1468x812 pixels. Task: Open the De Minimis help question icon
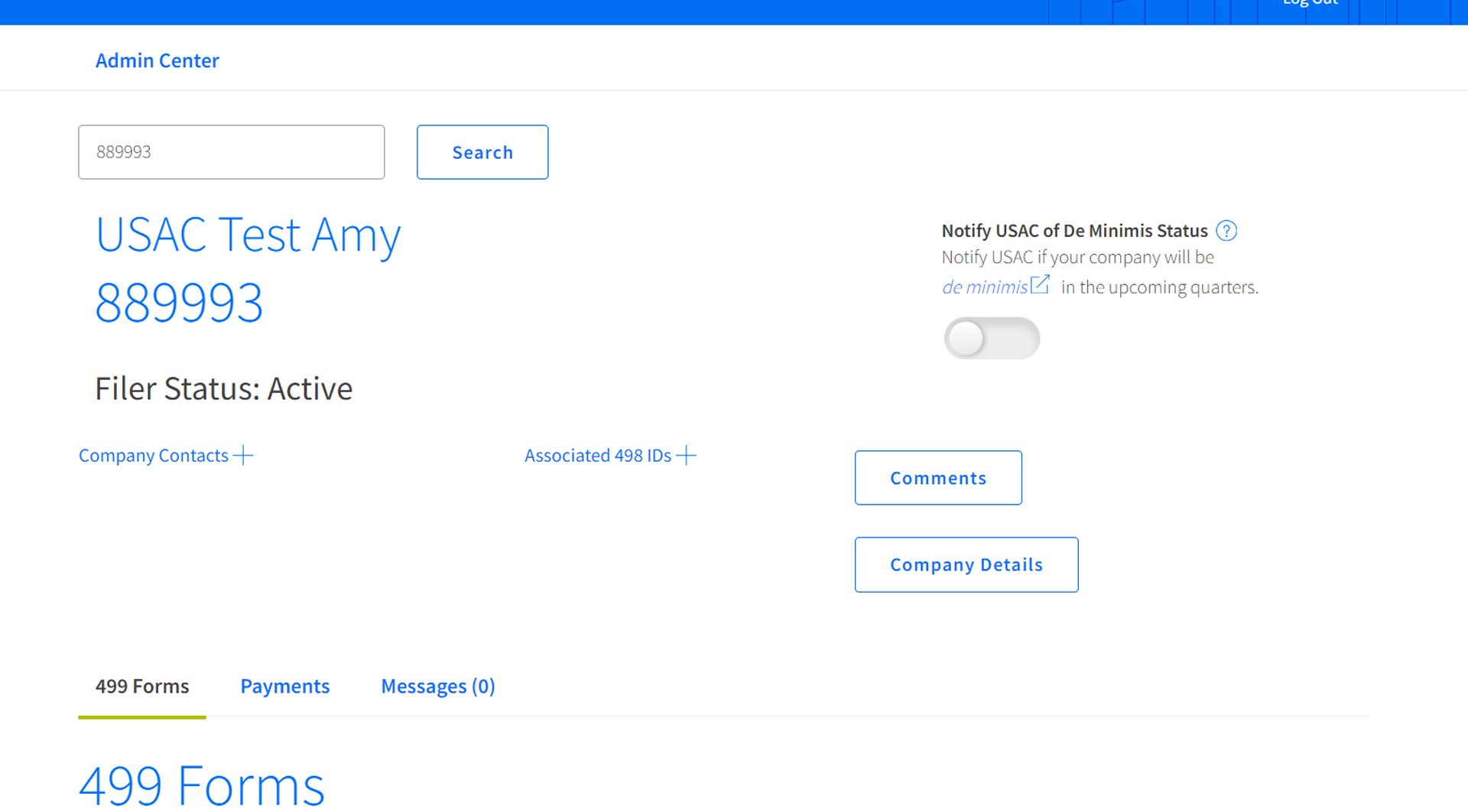(1226, 230)
